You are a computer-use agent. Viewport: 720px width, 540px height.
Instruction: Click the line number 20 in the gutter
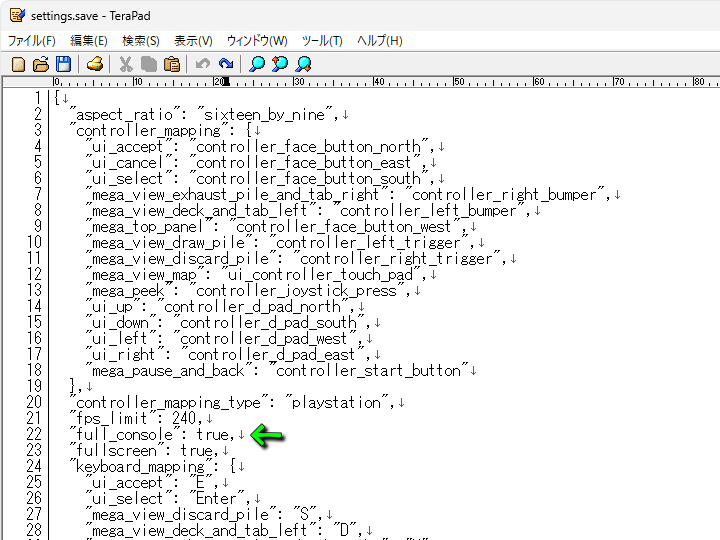tap(32, 403)
